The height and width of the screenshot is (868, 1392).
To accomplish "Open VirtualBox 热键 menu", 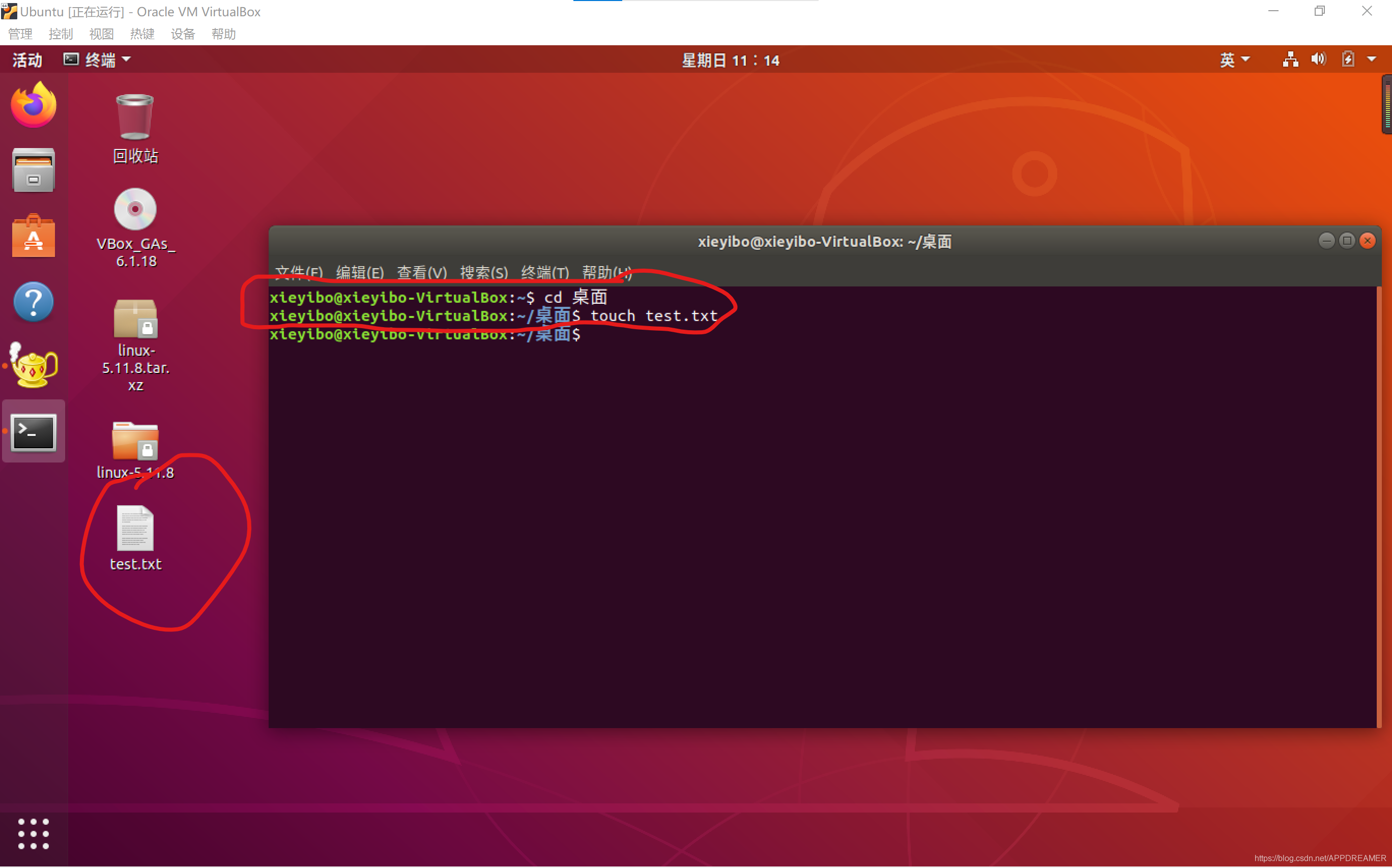I will click(x=142, y=34).
